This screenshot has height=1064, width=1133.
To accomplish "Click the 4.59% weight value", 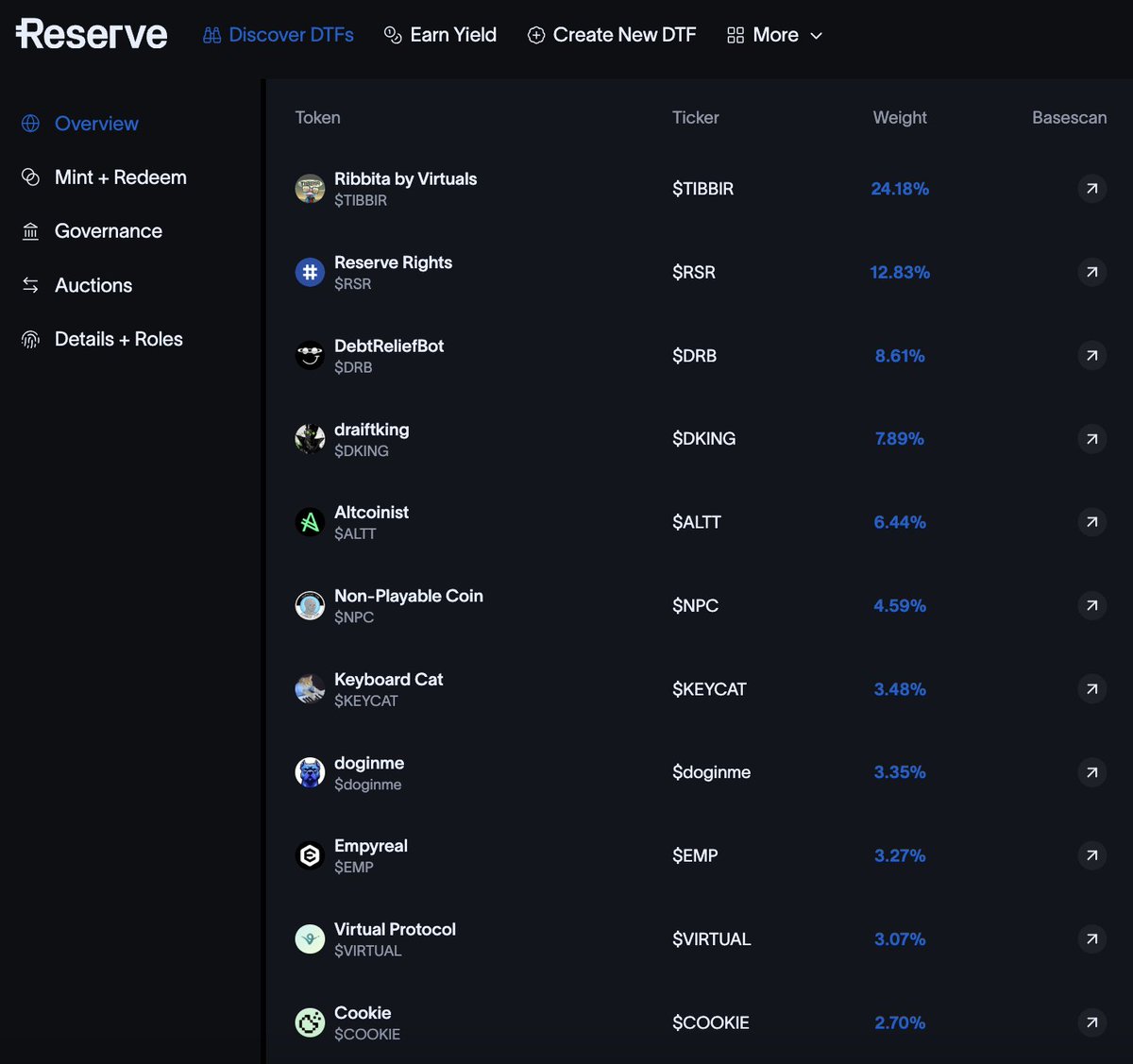I will tap(900, 605).
